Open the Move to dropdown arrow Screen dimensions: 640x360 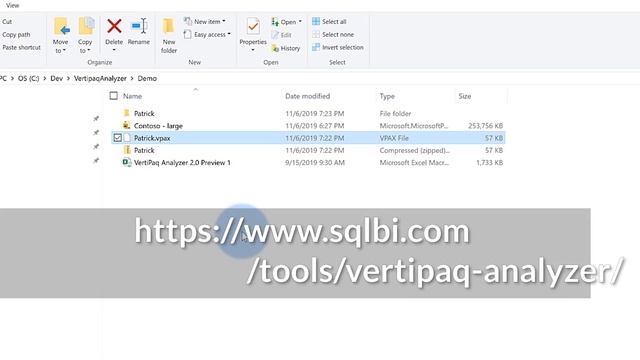coord(64,51)
